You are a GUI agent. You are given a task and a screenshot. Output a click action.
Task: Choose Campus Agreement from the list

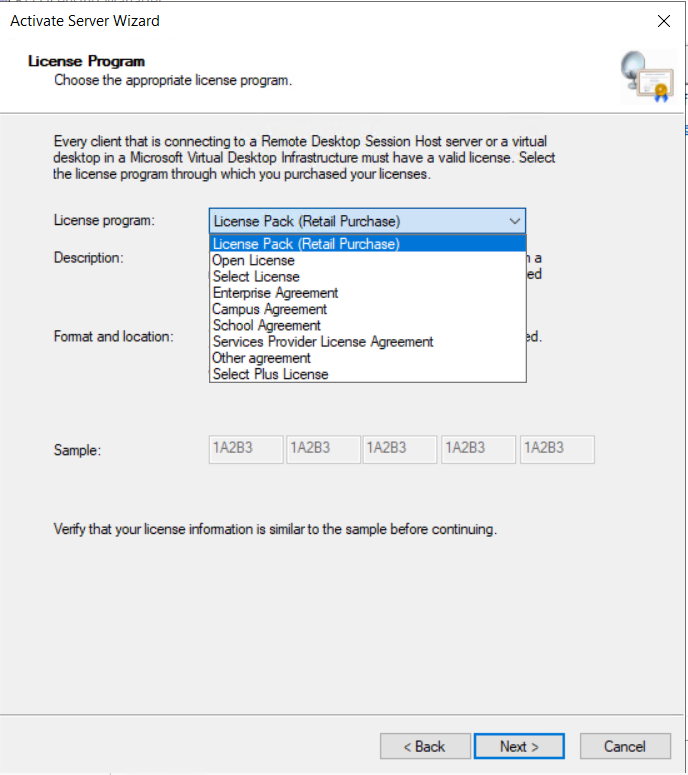pyautogui.click(x=269, y=309)
